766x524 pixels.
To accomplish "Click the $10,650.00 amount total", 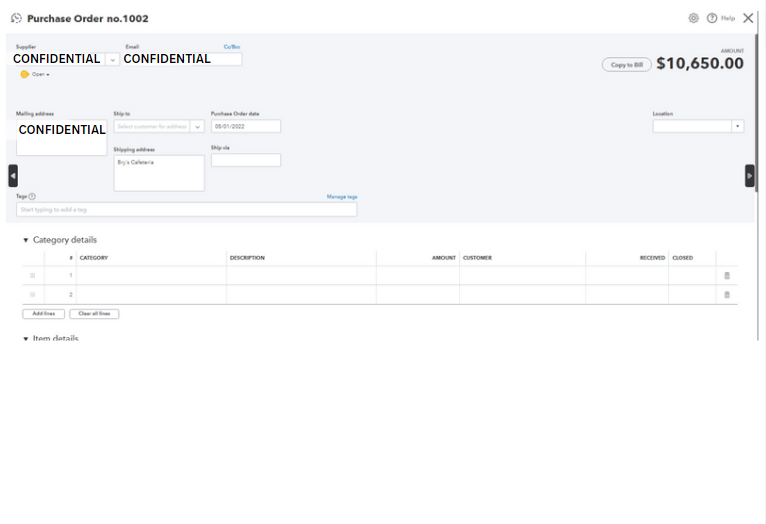I will click(700, 63).
